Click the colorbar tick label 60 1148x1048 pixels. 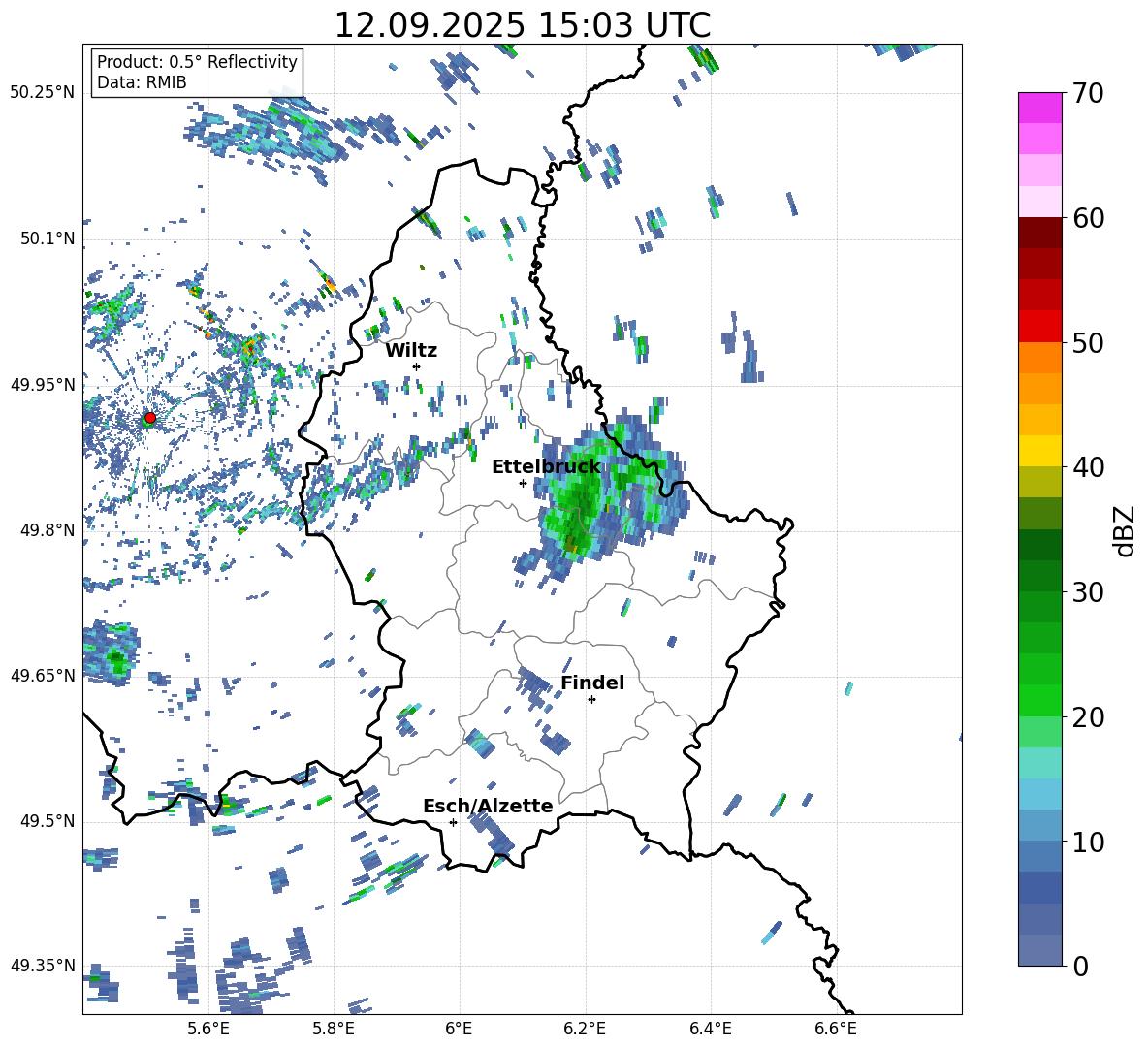1088,218
